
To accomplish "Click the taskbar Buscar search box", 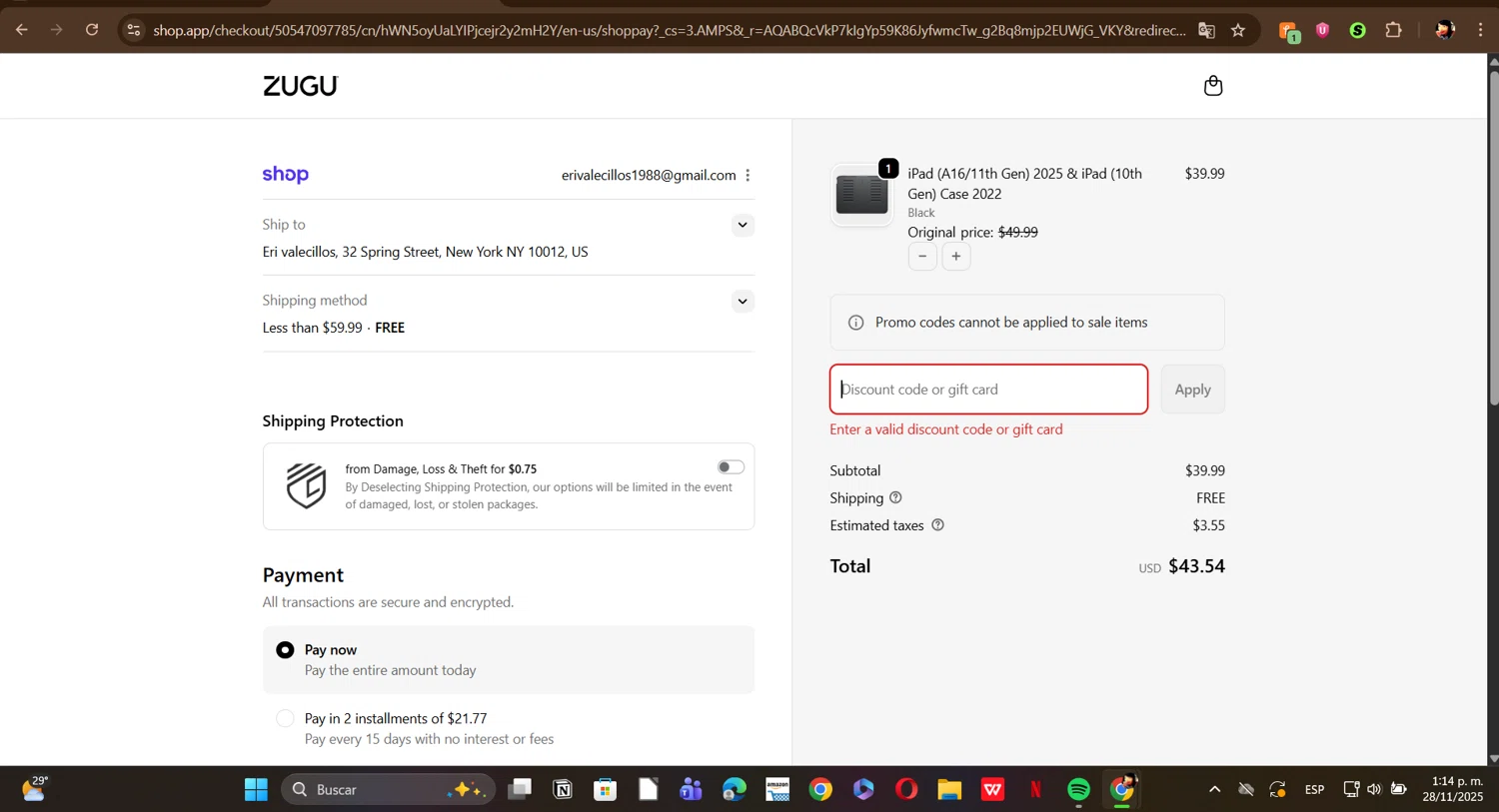I will click(388, 790).
